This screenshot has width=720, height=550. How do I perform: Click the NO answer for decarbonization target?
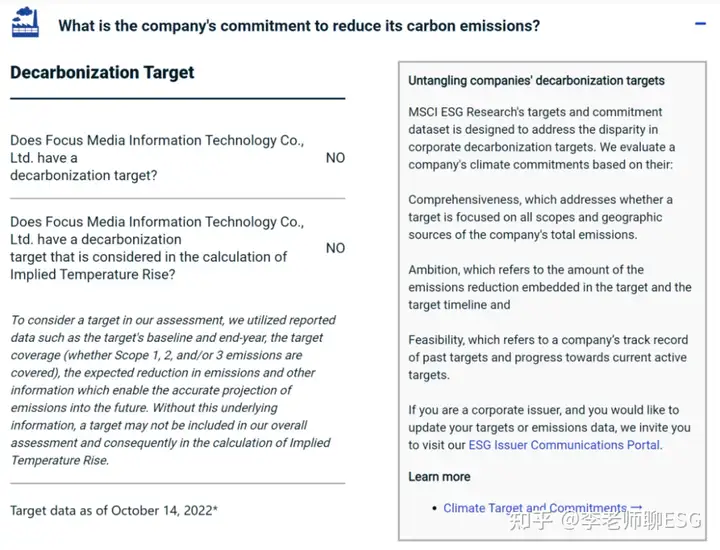[x=335, y=158]
